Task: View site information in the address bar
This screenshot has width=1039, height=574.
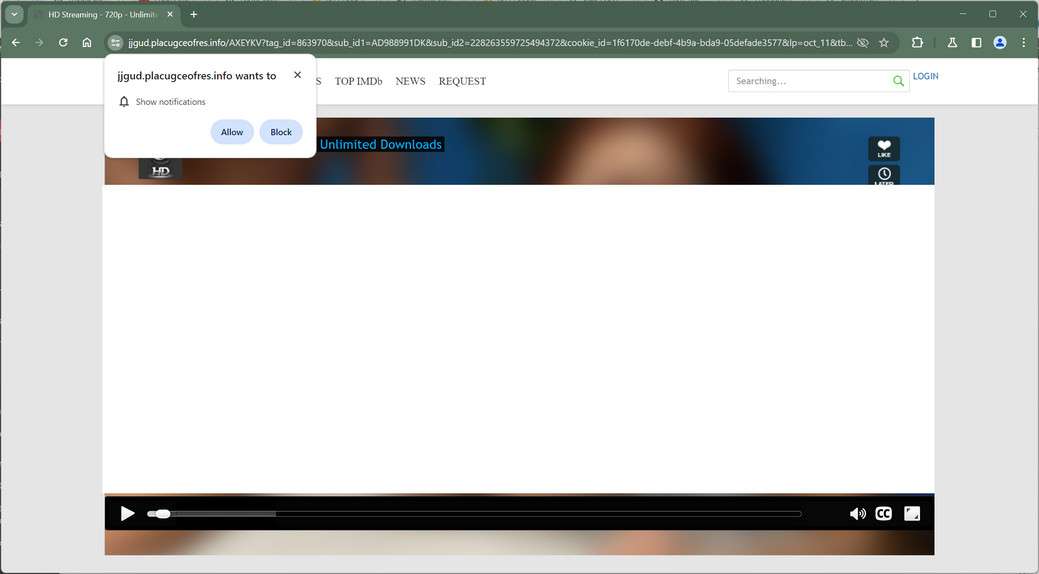Action: (x=115, y=42)
